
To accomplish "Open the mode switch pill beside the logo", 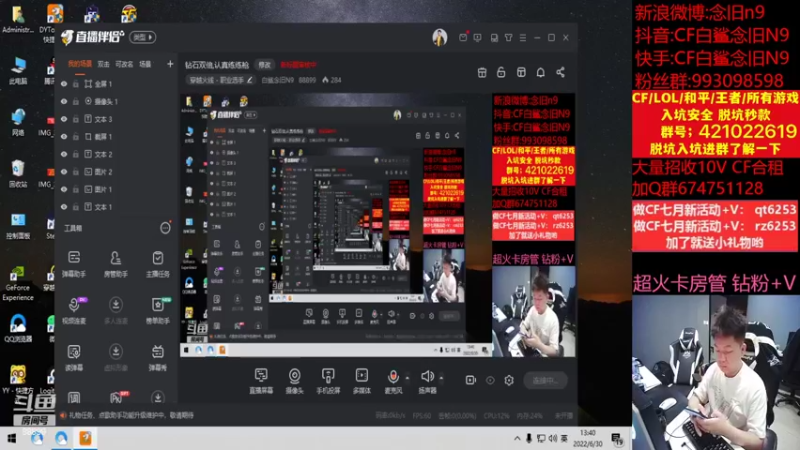I will coord(143,37).
